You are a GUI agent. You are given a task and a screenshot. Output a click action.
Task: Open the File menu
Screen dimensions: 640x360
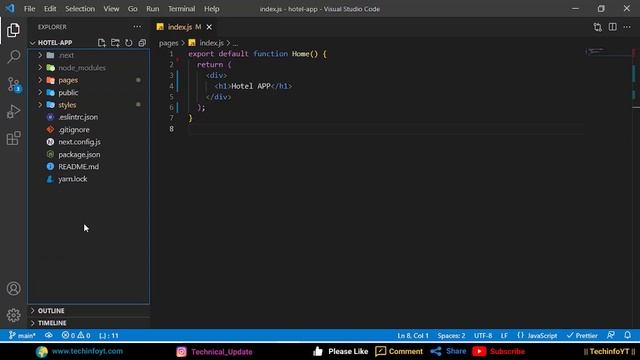(29, 9)
